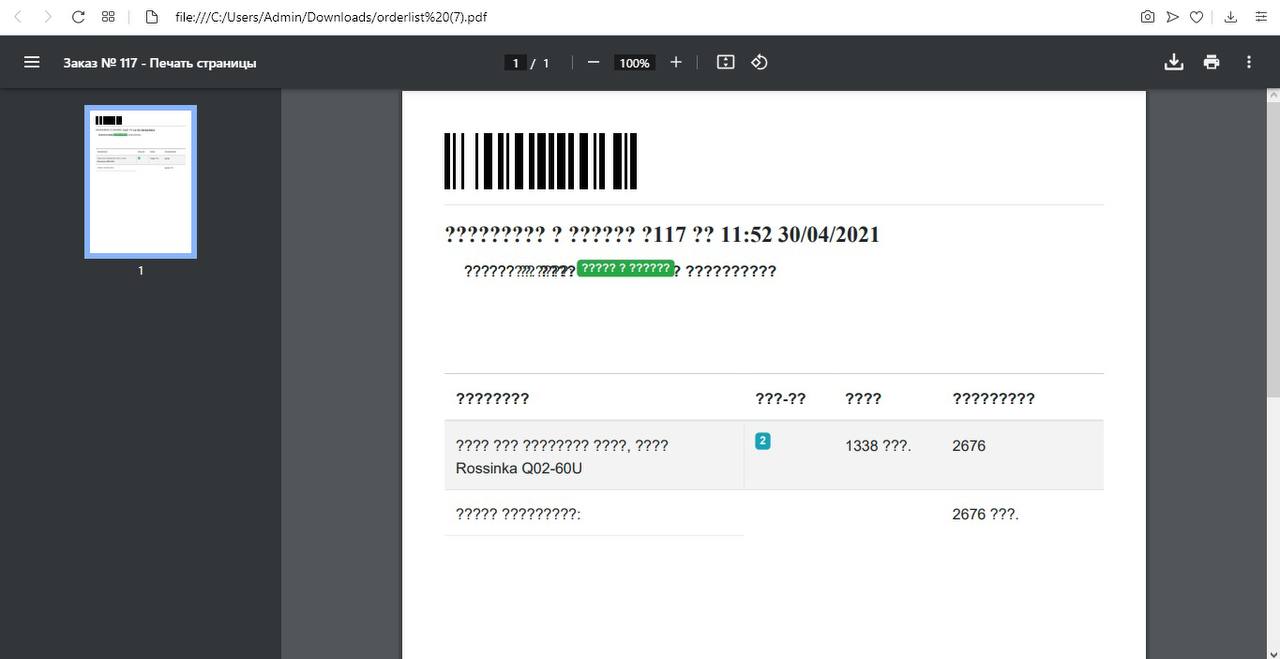1280x659 pixels.
Task: Download the PDF from the viewer toolbar
Action: 1174,62
